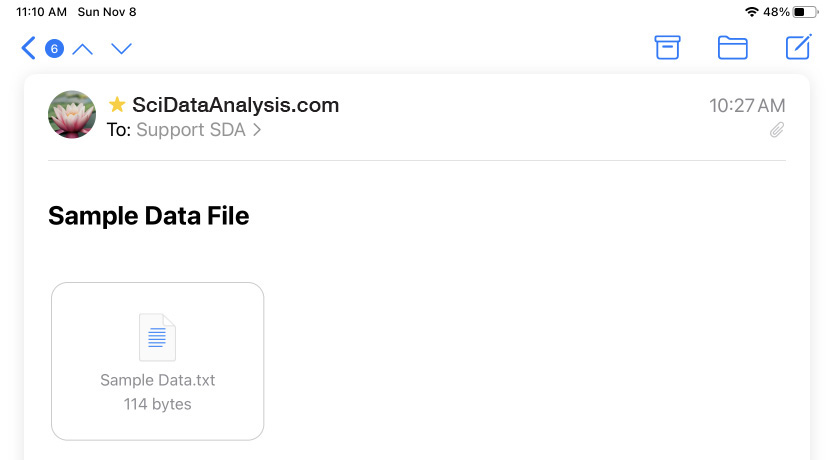Viewport: 834px width, 460px height.
Task: Archive this email message
Action: pos(667,47)
